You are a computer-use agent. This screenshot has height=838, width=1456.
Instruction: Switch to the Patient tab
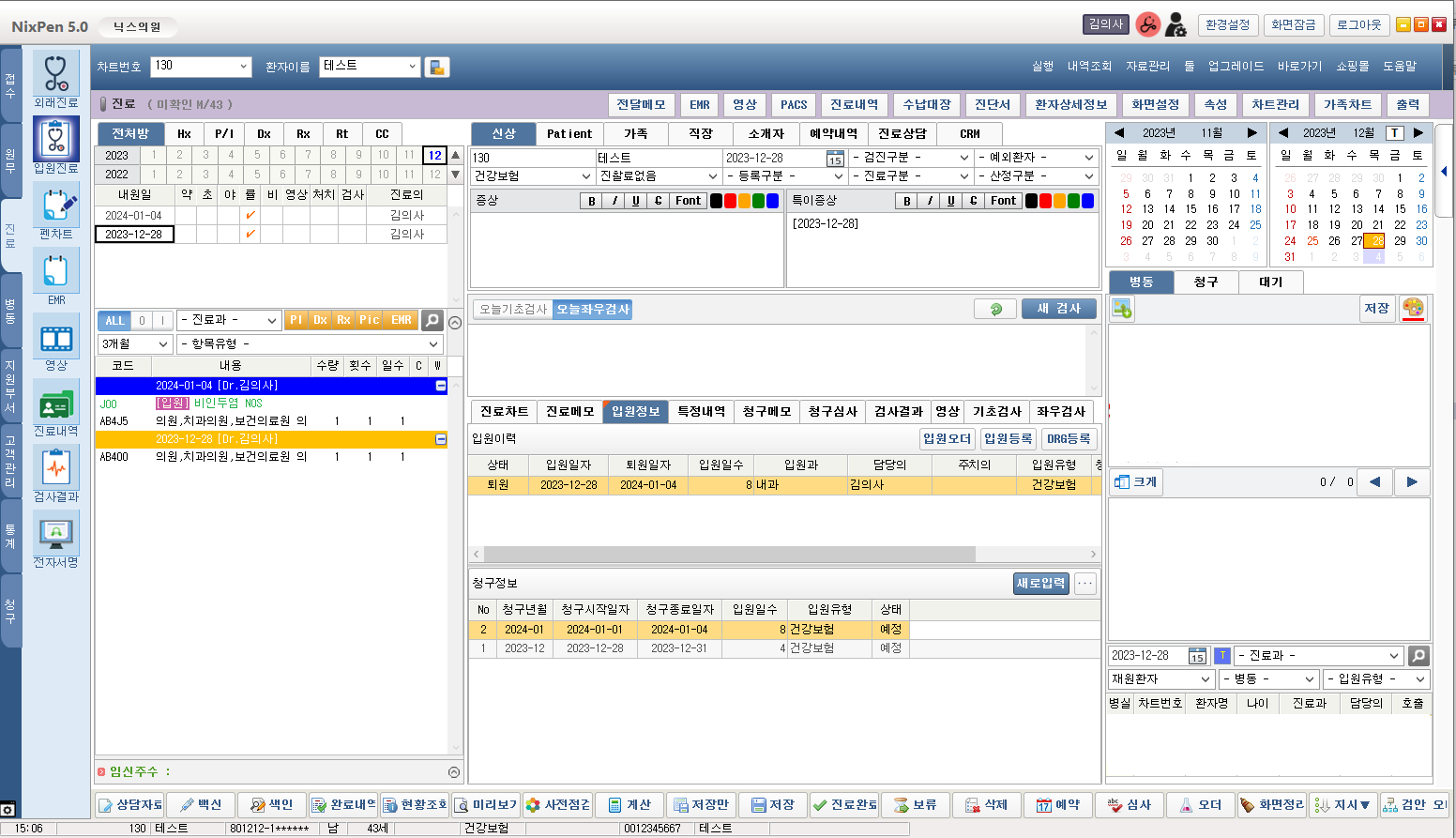[x=569, y=134]
